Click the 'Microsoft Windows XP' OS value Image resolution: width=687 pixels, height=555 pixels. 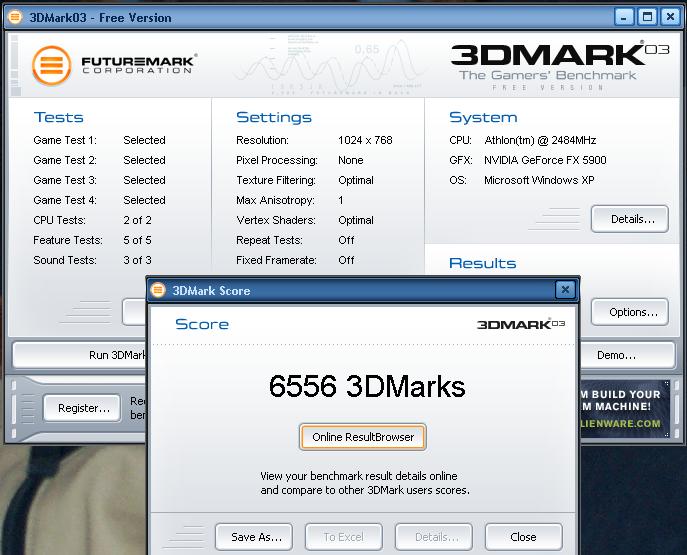click(x=539, y=180)
